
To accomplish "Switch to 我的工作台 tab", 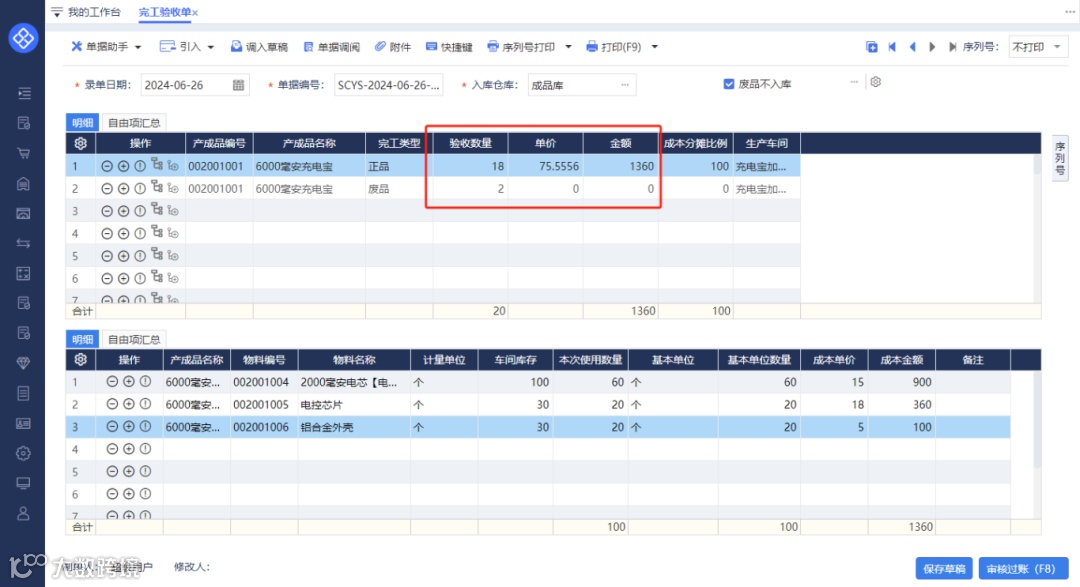I will (x=94, y=12).
